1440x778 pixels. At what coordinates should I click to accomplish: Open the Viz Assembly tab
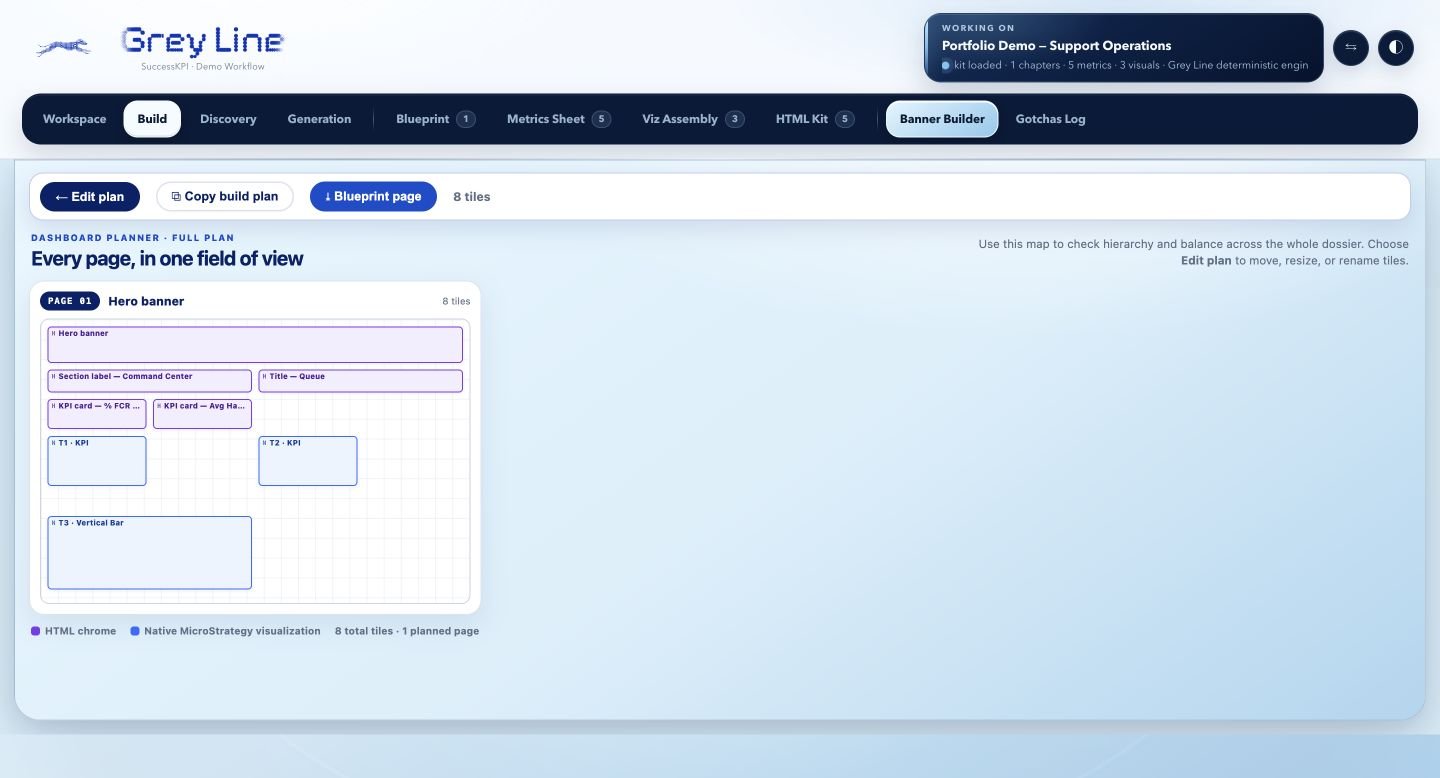tap(692, 119)
